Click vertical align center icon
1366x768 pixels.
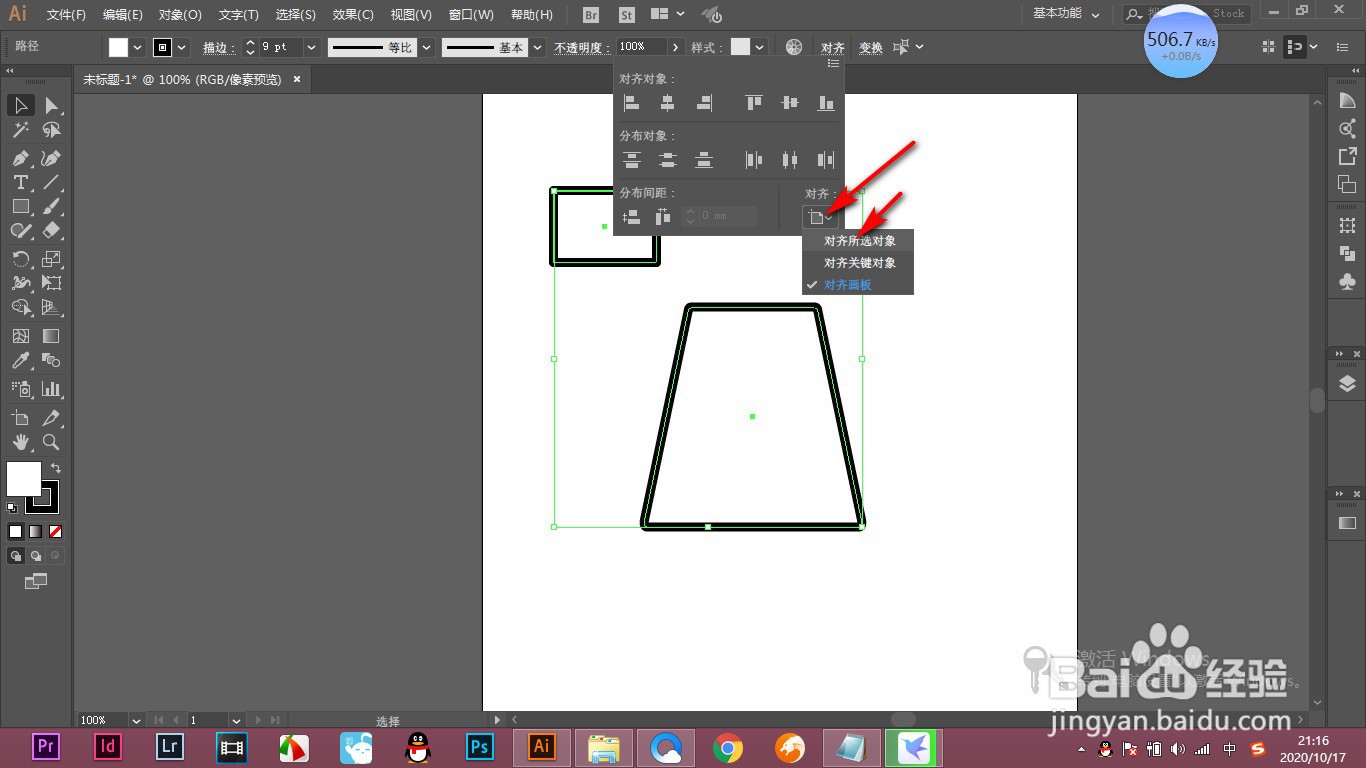pyautogui.click(x=790, y=102)
